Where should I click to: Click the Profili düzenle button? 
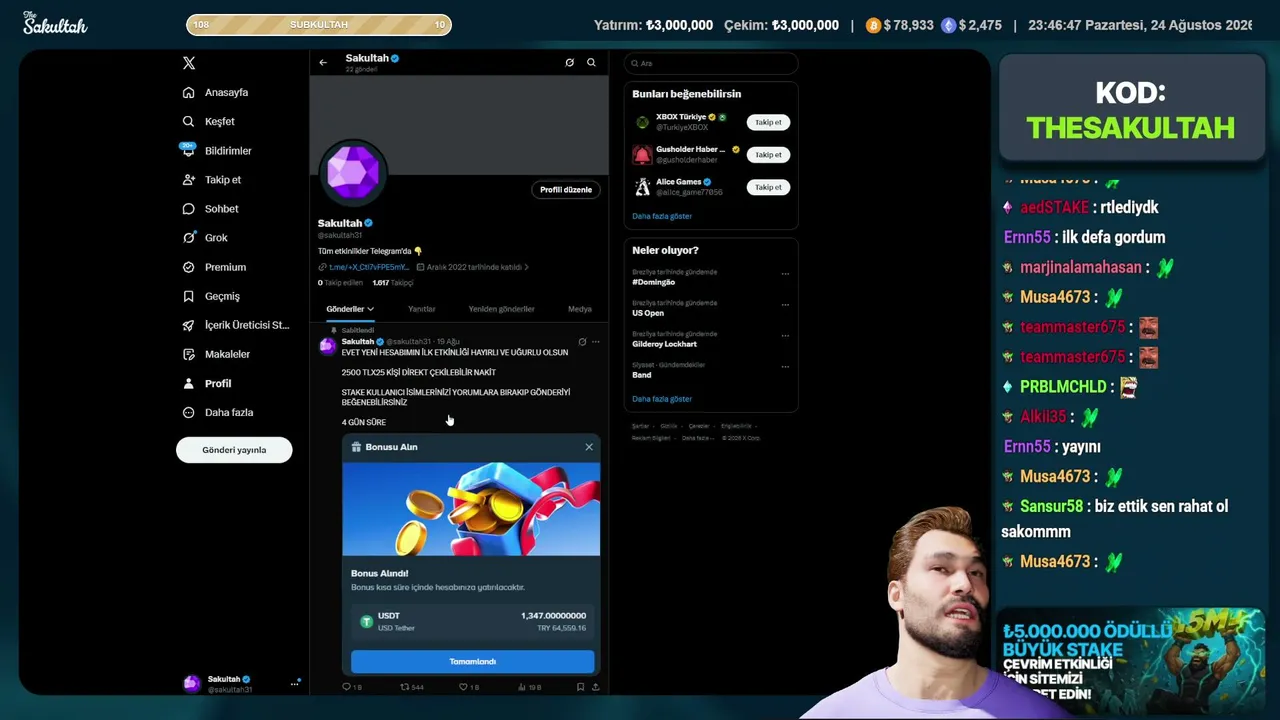tap(566, 190)
